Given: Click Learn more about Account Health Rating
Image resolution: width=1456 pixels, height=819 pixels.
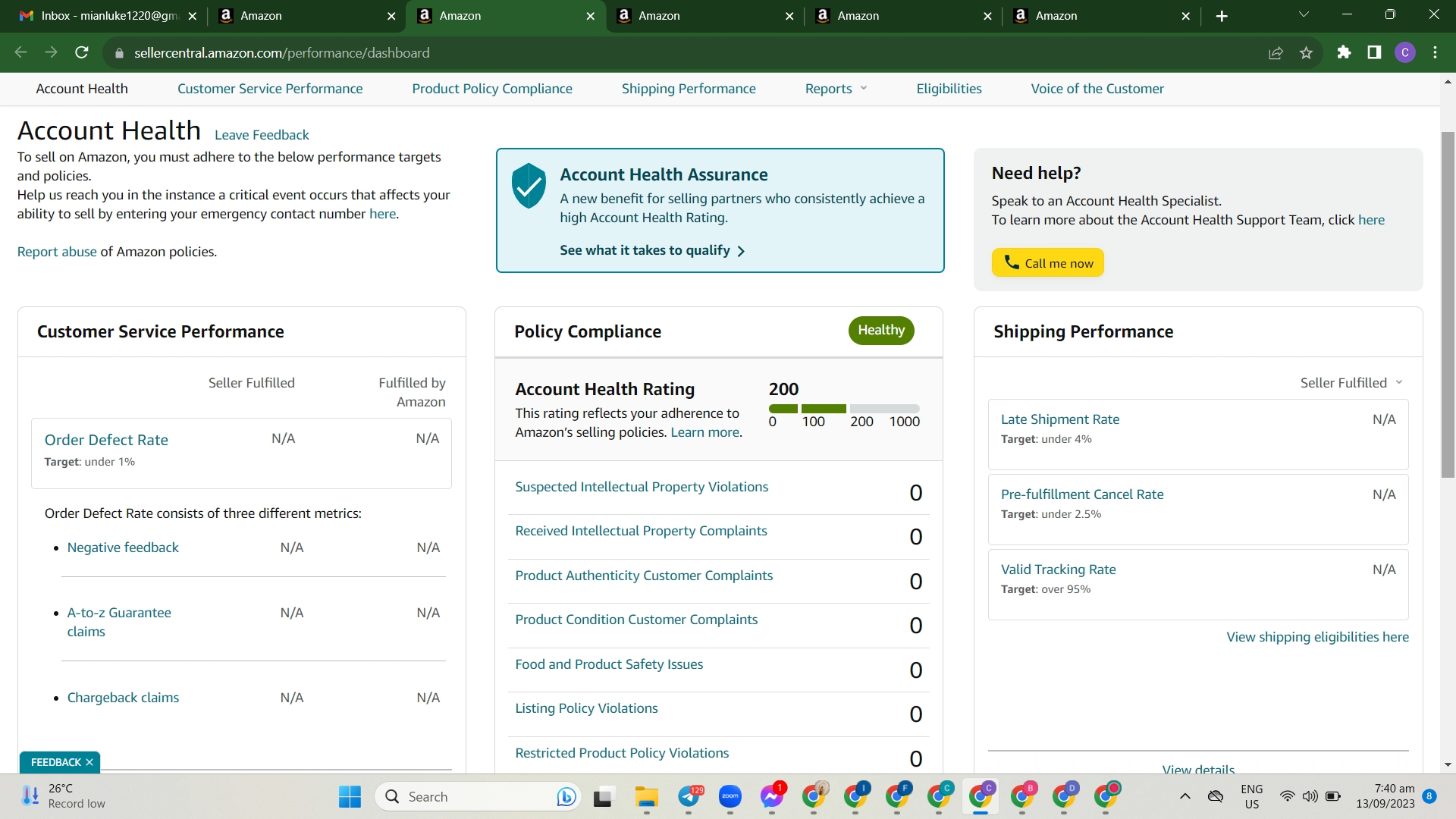Looking at the screenshot, I should tap(704, 432).
